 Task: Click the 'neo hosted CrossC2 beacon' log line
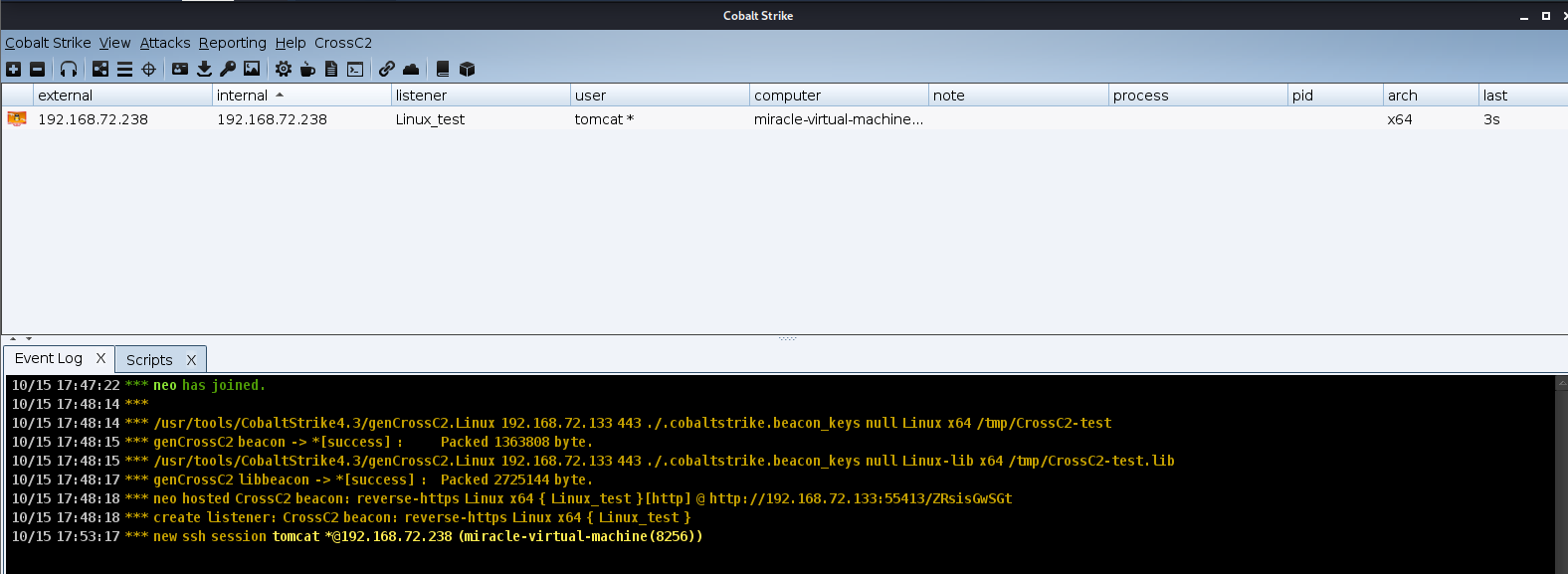click(x=511, y=498)
